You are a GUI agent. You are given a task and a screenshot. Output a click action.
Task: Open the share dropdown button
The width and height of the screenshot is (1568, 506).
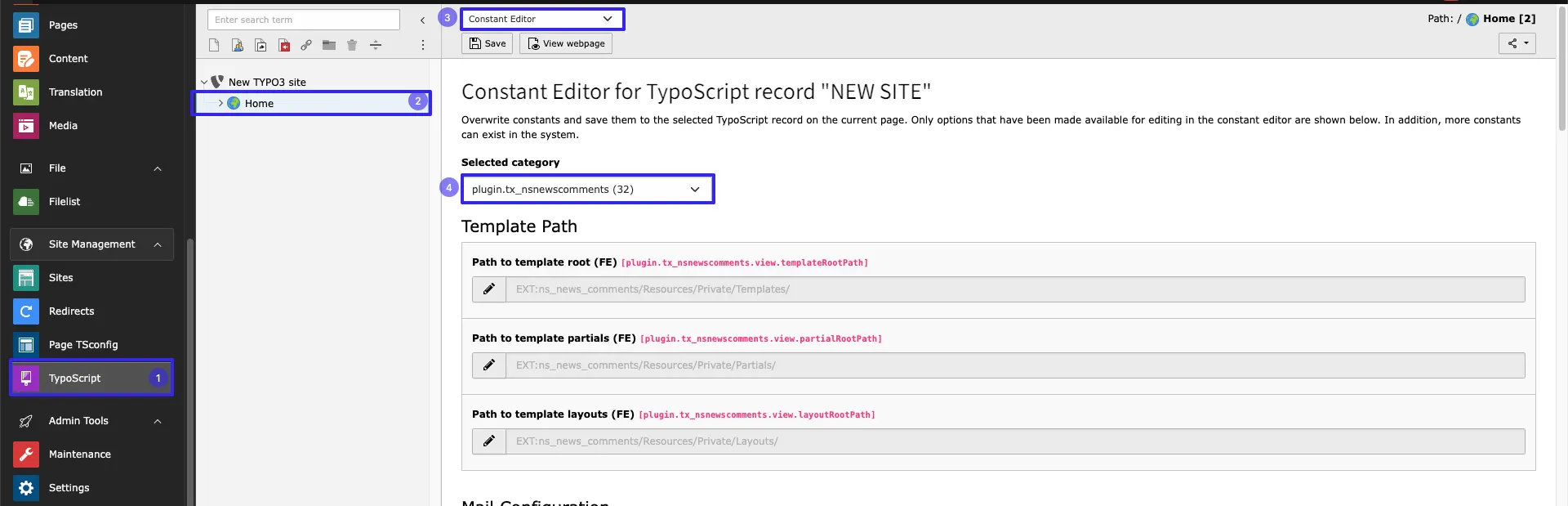[1517, 43]
